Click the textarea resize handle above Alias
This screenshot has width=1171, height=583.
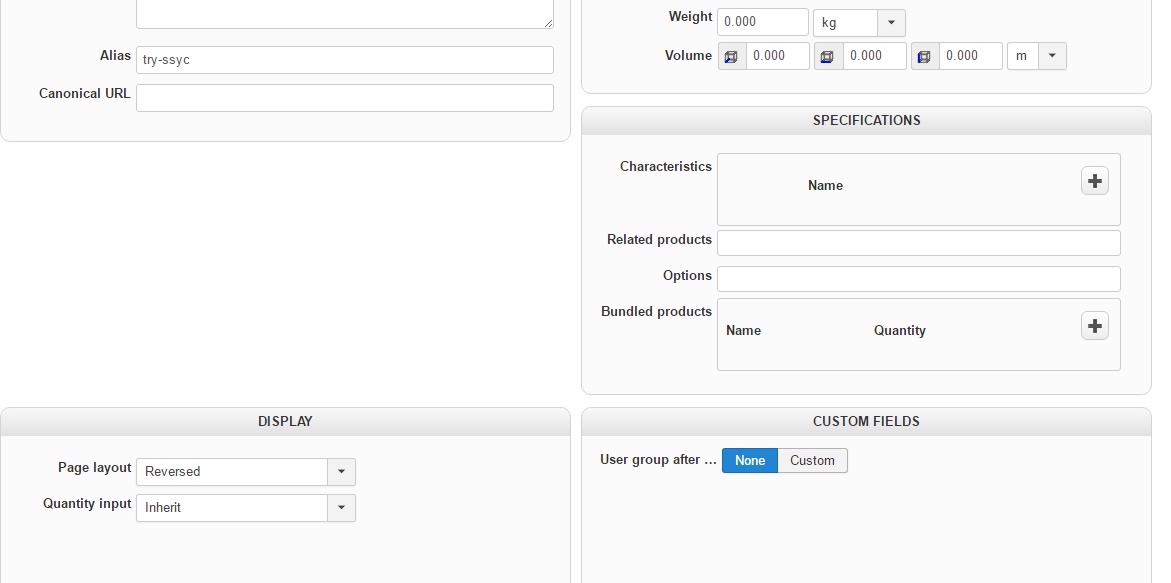[x=548, y=22]
